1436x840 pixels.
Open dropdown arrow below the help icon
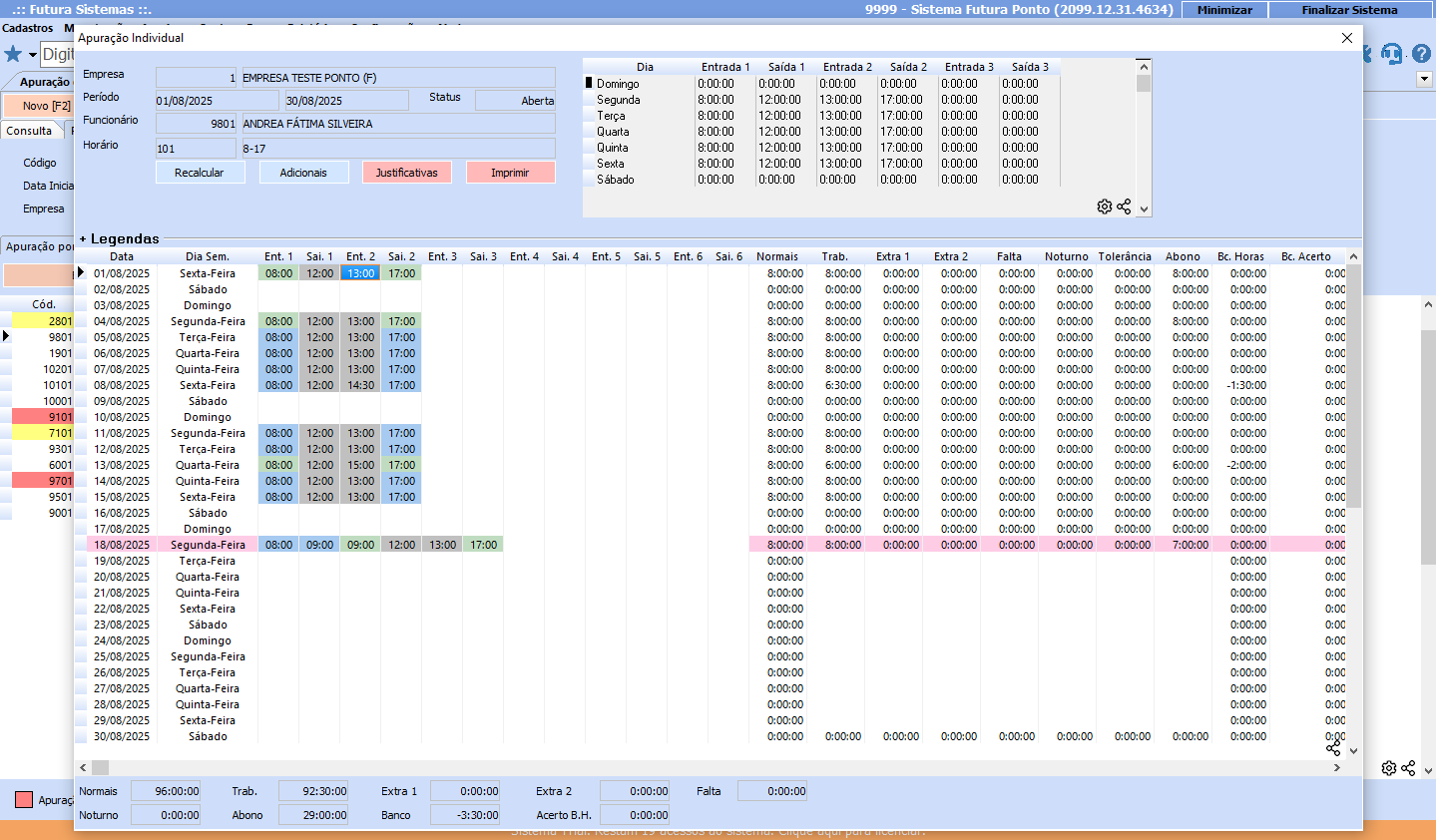click(x=1424, y=79)
